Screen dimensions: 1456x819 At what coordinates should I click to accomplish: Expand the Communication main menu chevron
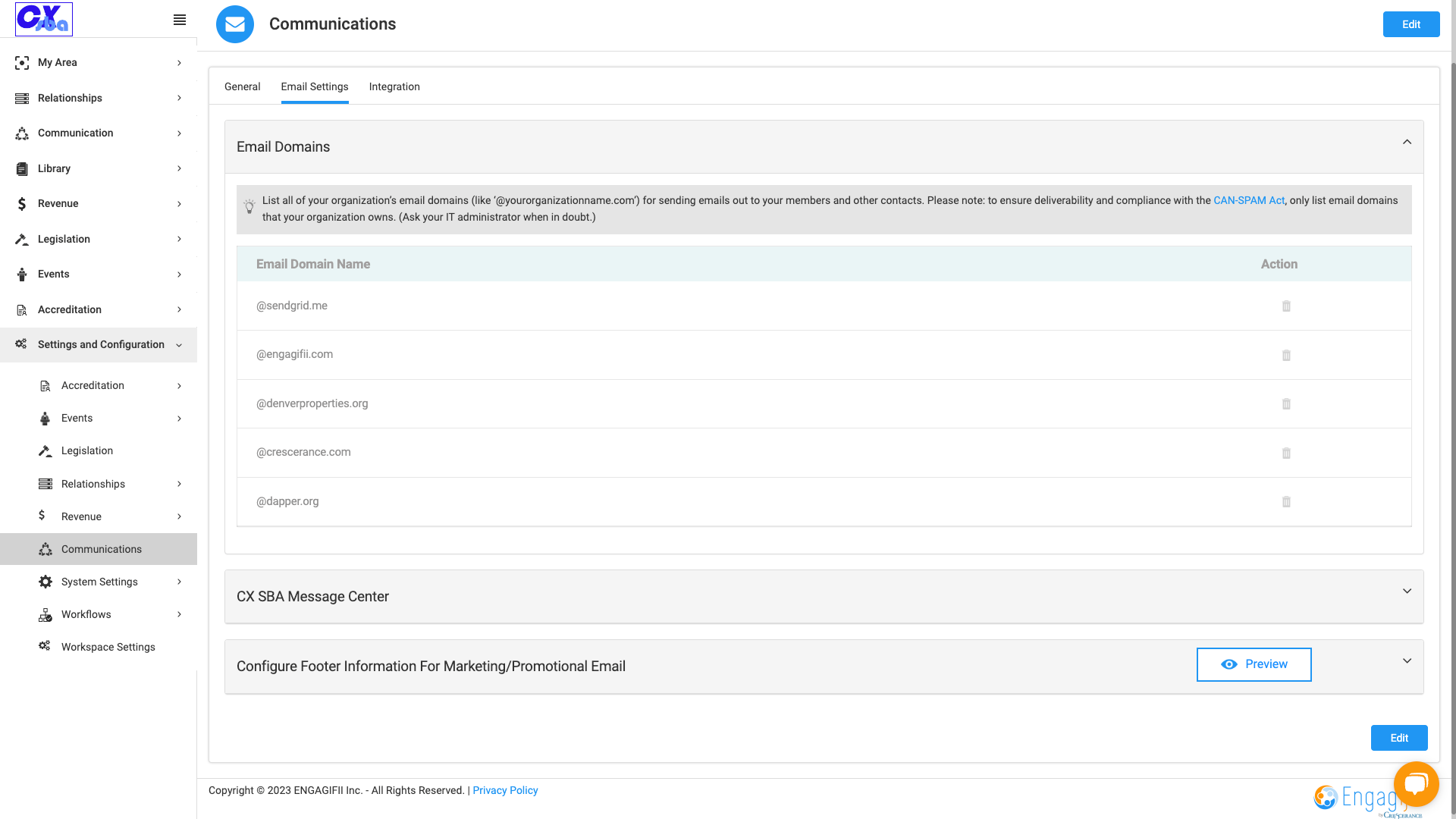pos(179,133)
